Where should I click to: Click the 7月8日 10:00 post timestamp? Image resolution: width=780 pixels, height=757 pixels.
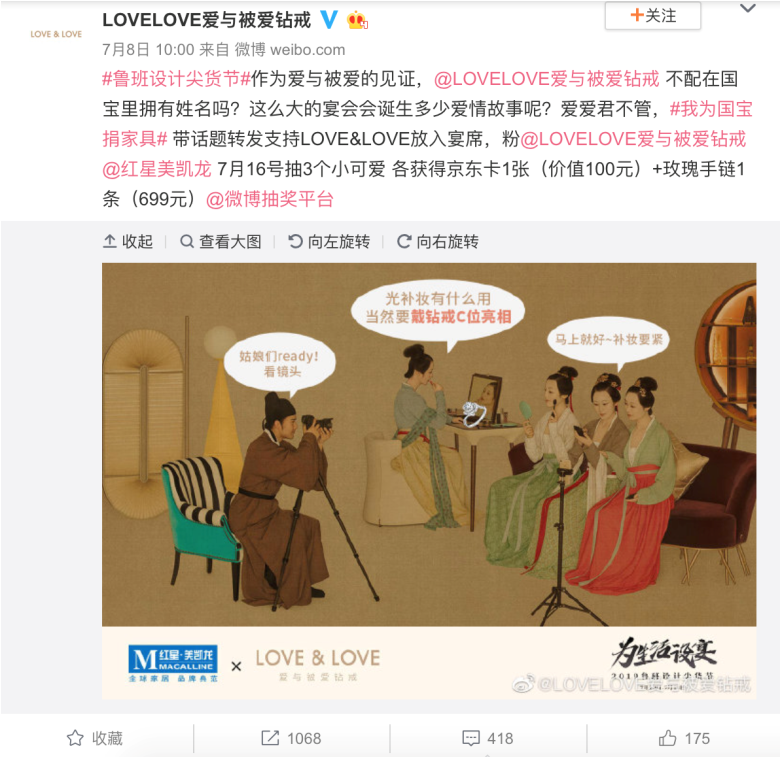click(x=148, y=50)
